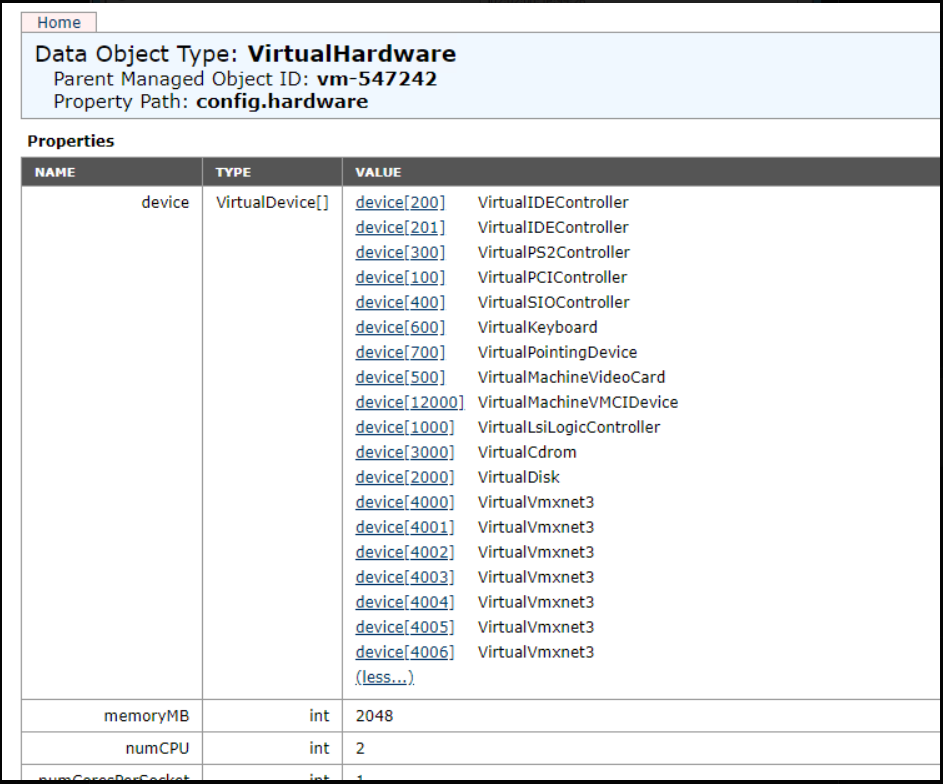Open device[12000] VirtualMachineVMCIDevice link
The width and height of the screenshot is (943, 784).
(x=404, y=402)
